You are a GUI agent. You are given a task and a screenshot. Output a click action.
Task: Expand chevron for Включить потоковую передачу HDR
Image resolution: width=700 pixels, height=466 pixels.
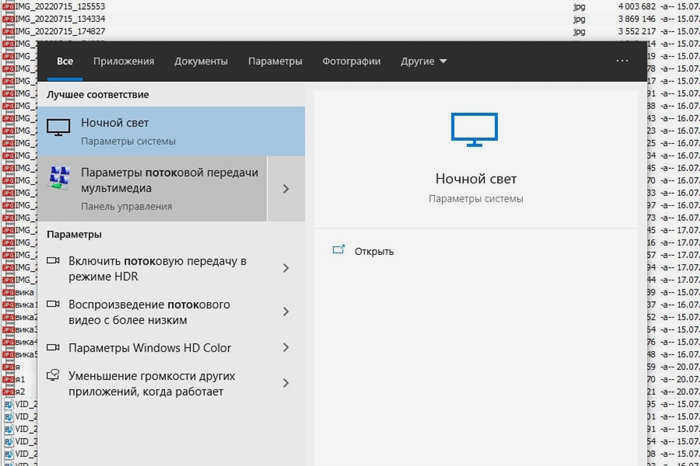(286, 268)
